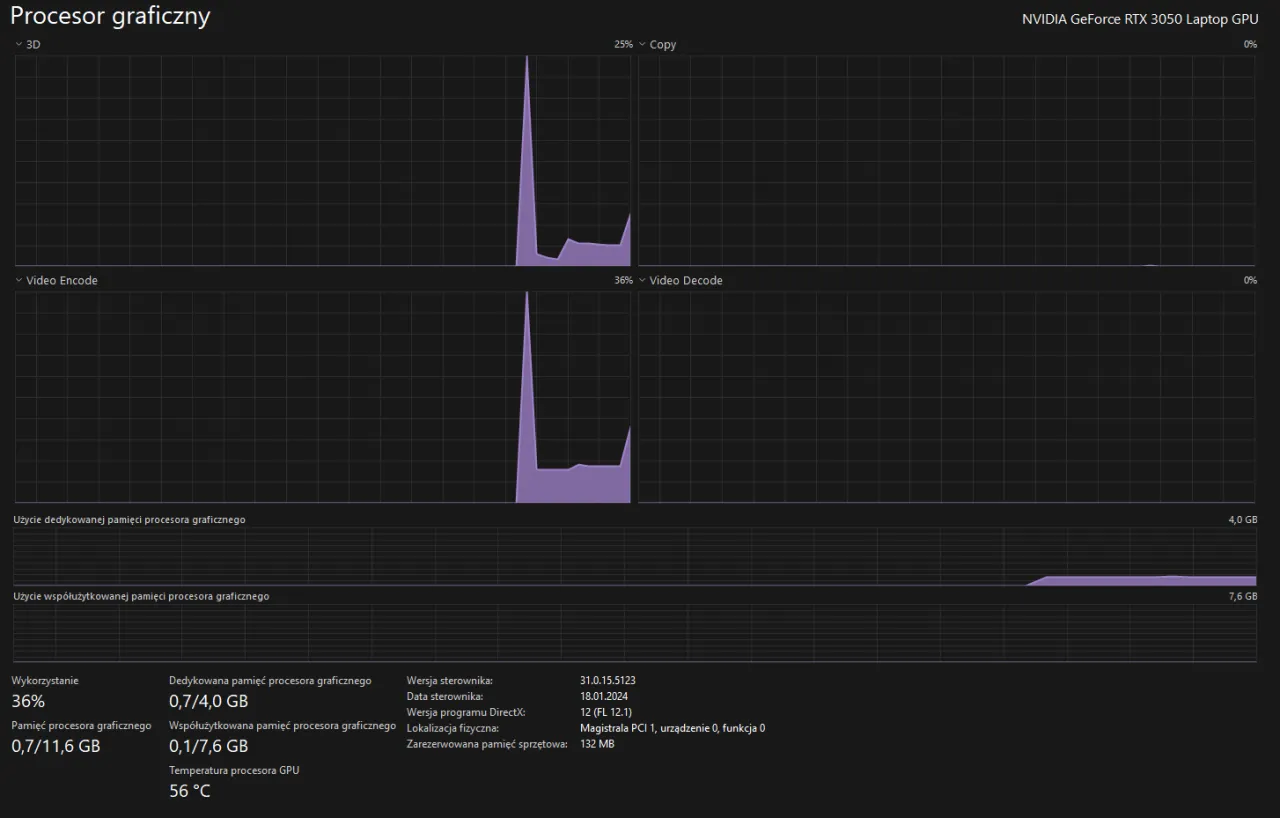
Task: Click the 3D engine usage graph
Action: (x=323, y=160)
